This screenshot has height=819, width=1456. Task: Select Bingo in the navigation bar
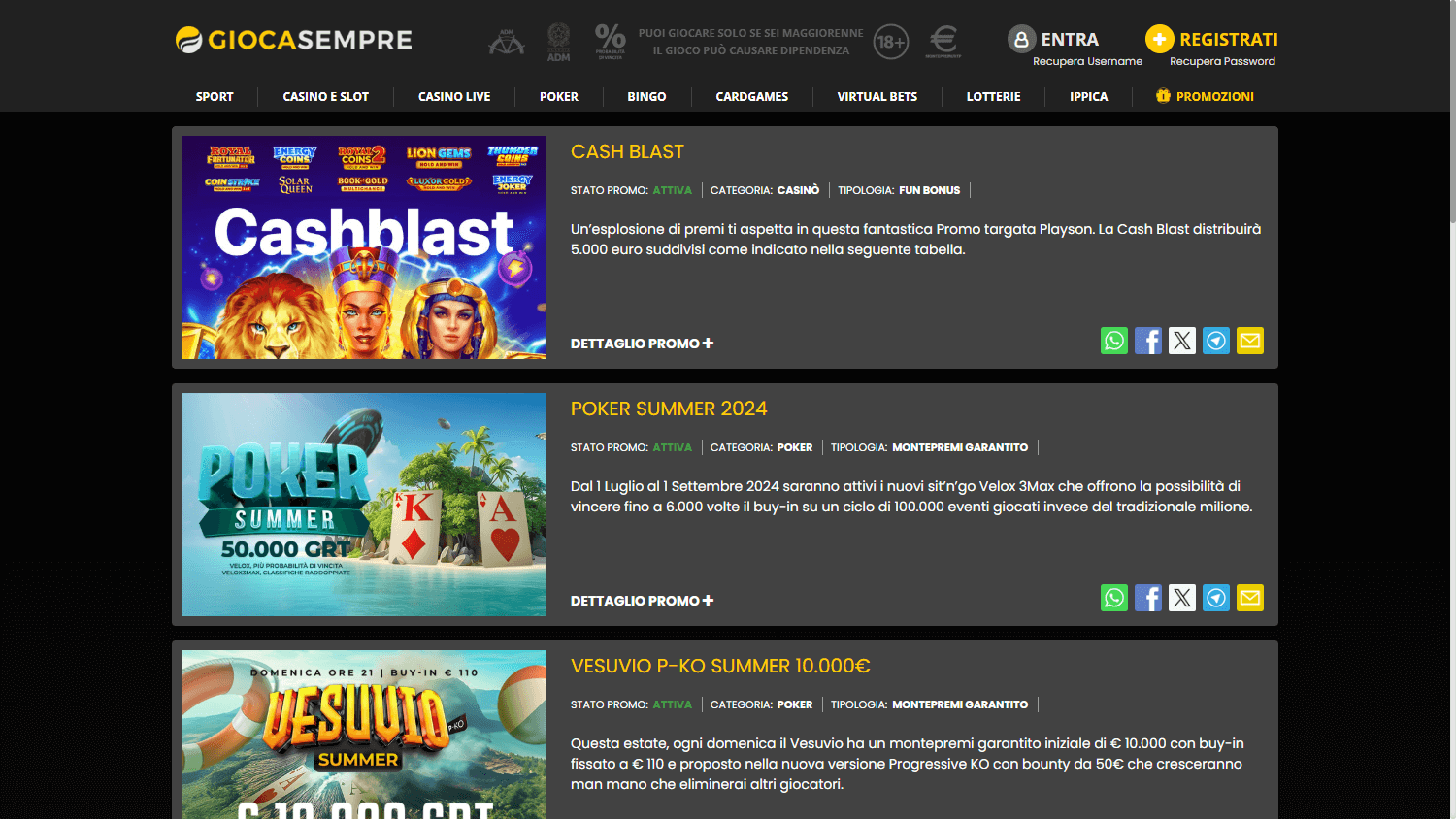pyautogui.click(x=646, y=96)
